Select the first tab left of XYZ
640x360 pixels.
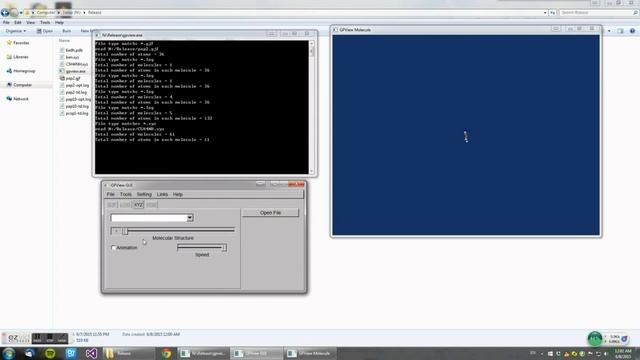(x=125, y=204)
